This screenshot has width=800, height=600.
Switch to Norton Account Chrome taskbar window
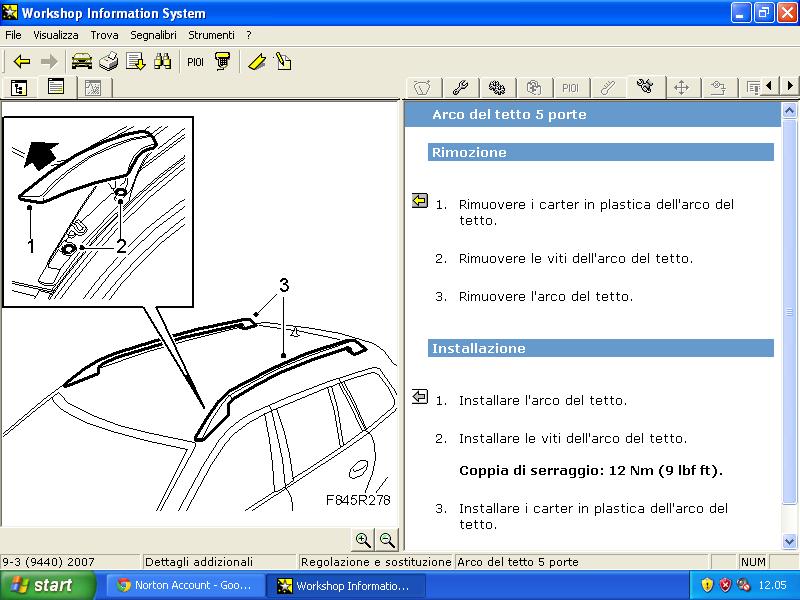tap(185, 585)
